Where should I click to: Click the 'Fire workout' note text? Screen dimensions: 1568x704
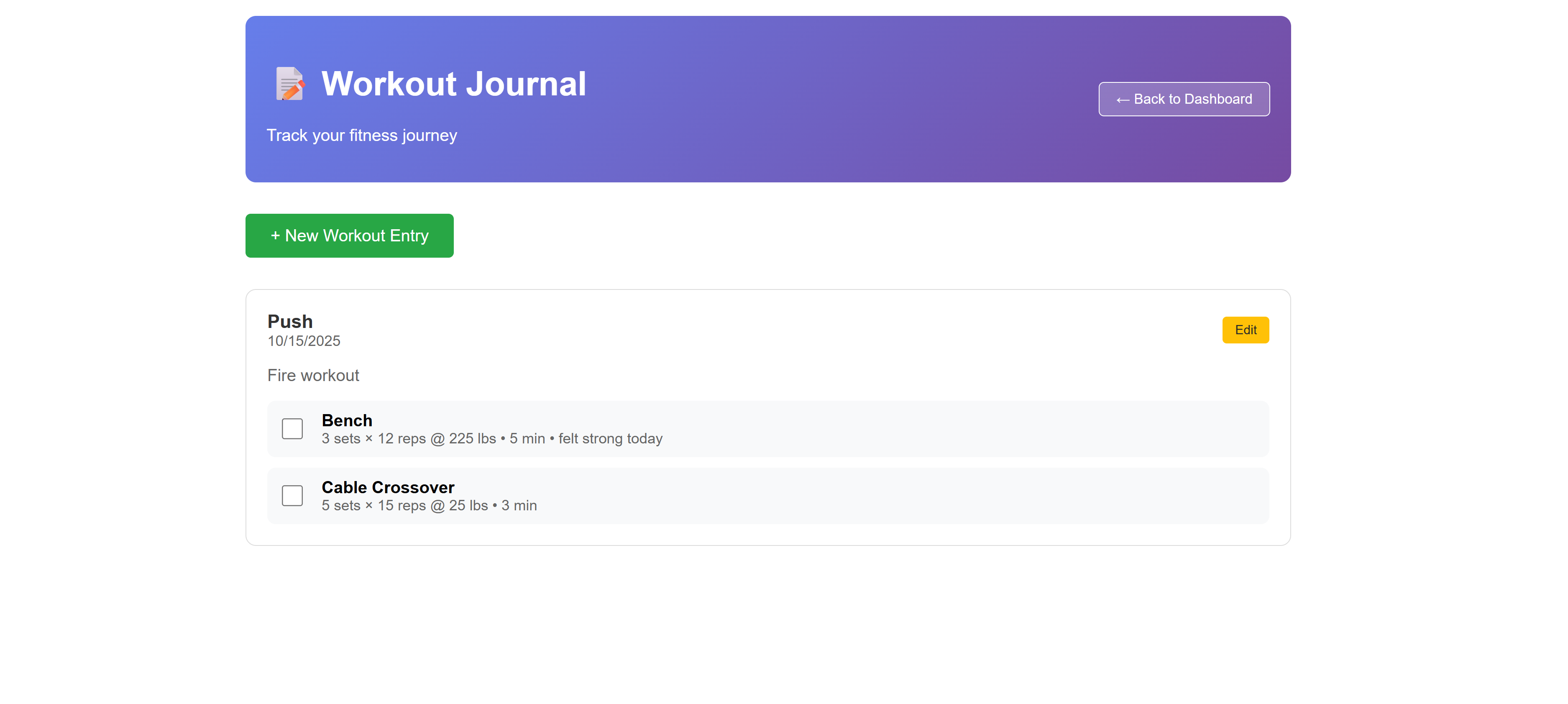click(x=313, y=376)
